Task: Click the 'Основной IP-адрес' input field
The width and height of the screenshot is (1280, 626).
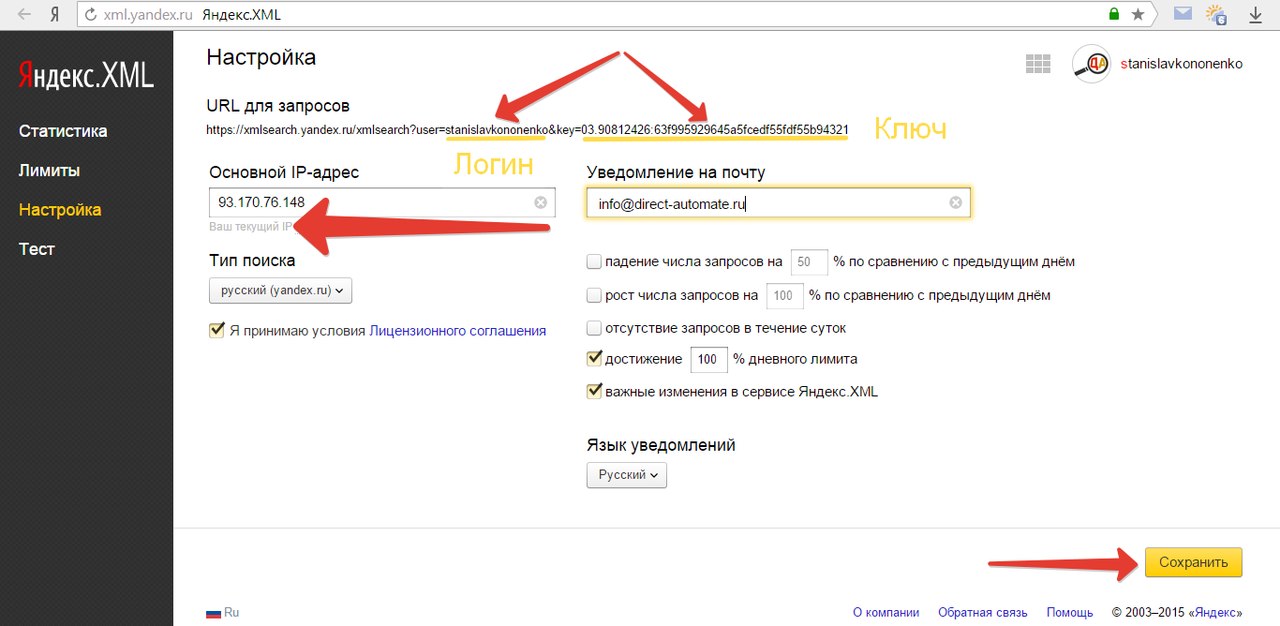Action: 370,203
